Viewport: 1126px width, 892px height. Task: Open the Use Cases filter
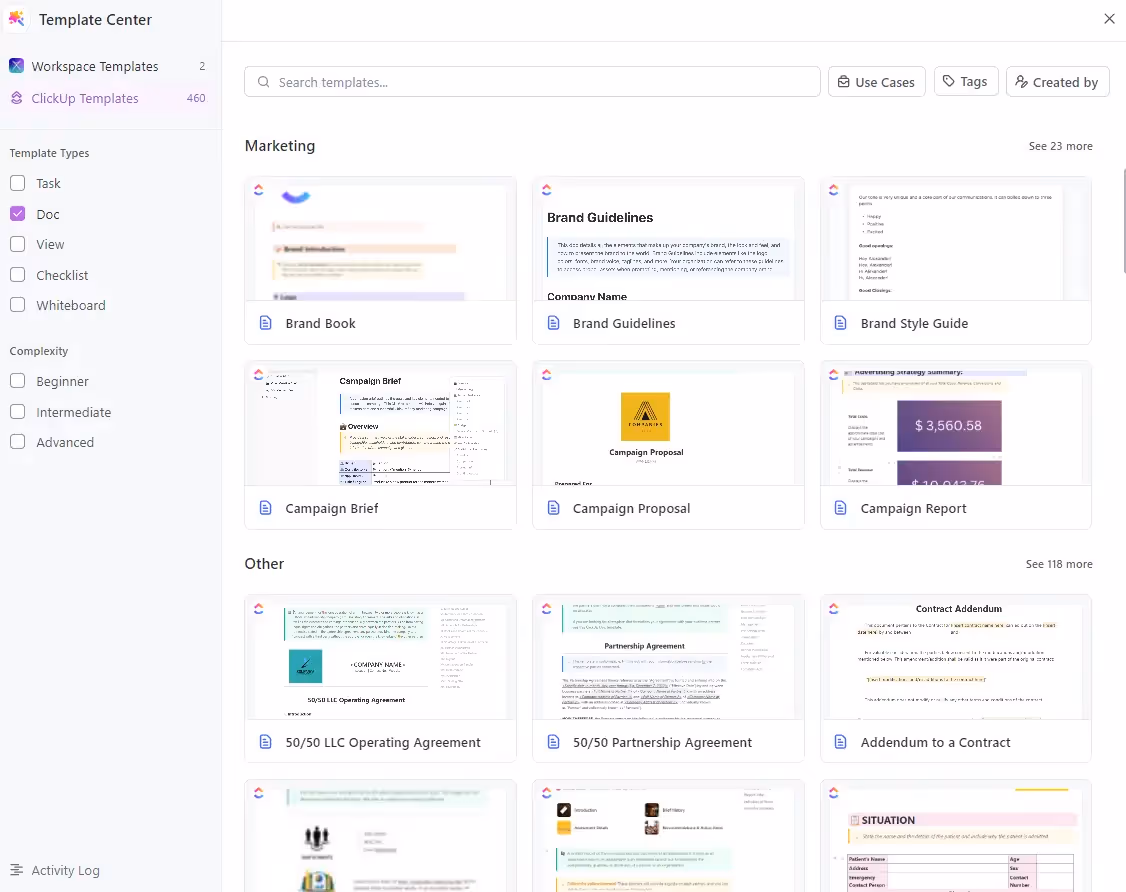[x=876, y=81]
